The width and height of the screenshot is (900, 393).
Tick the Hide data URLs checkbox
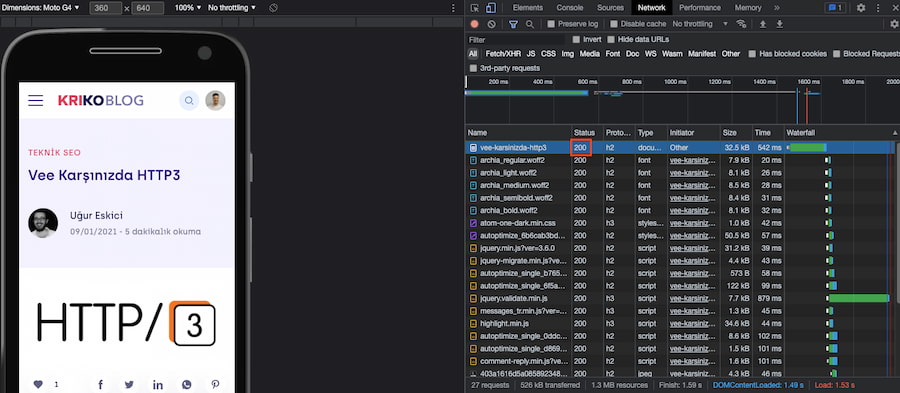[611, 40]
